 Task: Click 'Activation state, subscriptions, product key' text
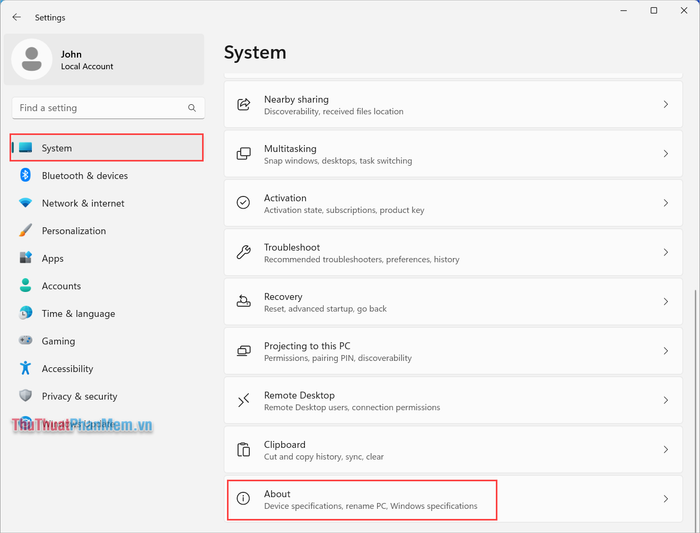pos(344,210)
